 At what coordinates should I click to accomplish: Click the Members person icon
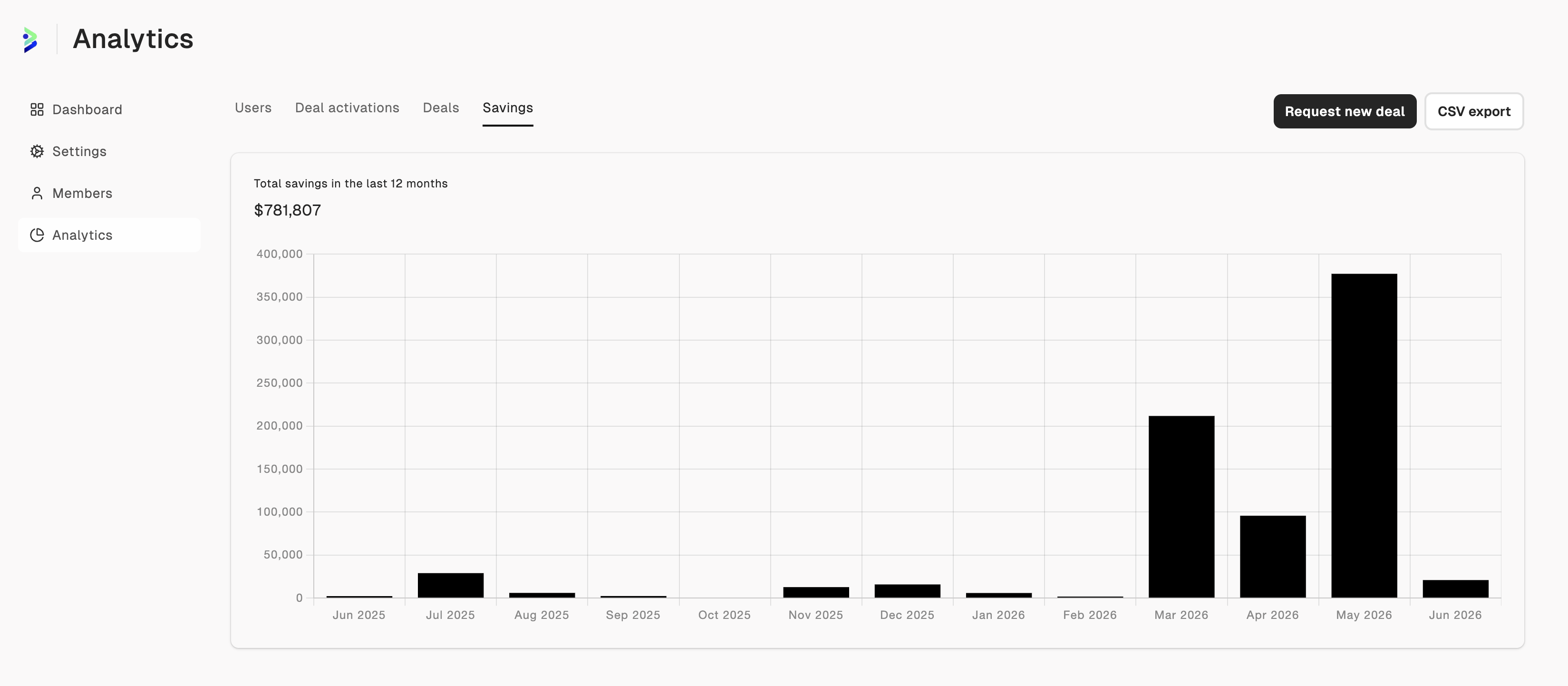coord(37,194)
